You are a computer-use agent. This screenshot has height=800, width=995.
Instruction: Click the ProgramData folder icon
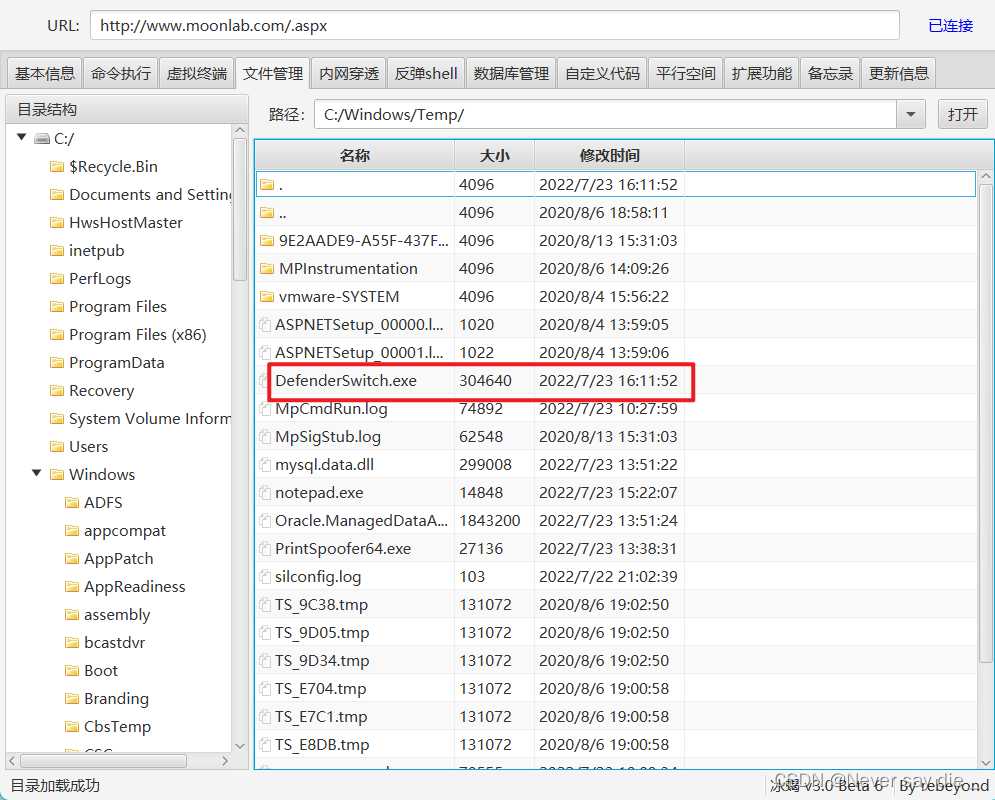pos(57,363)
